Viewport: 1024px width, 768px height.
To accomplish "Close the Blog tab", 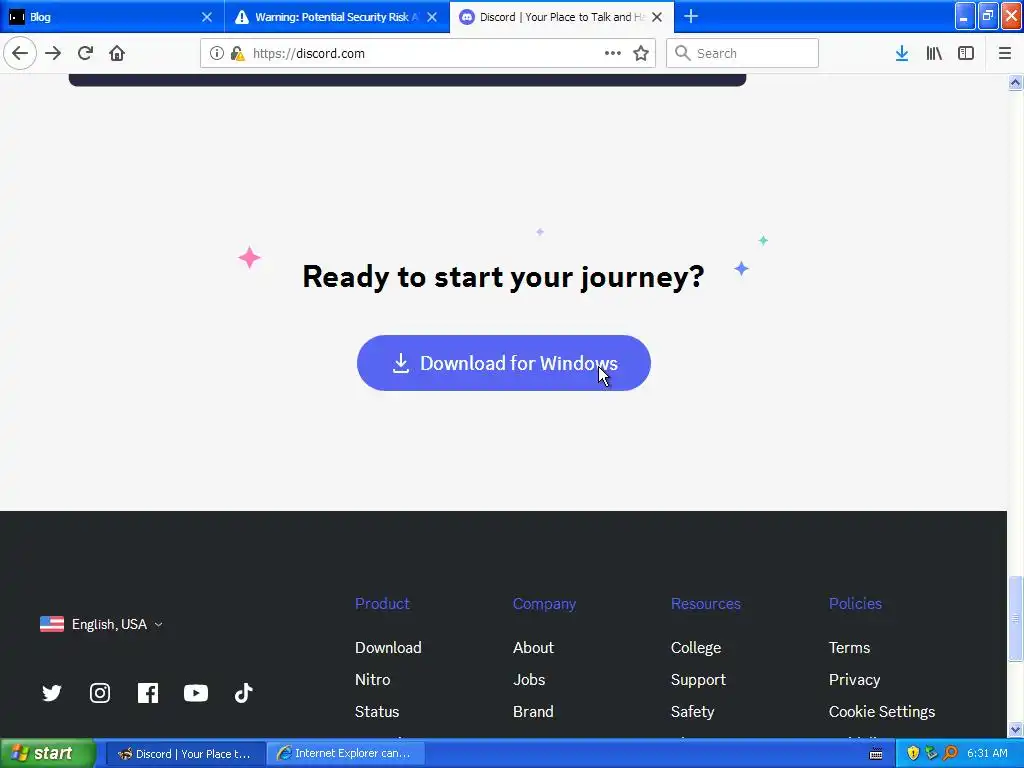I will (x=206, y=17).
